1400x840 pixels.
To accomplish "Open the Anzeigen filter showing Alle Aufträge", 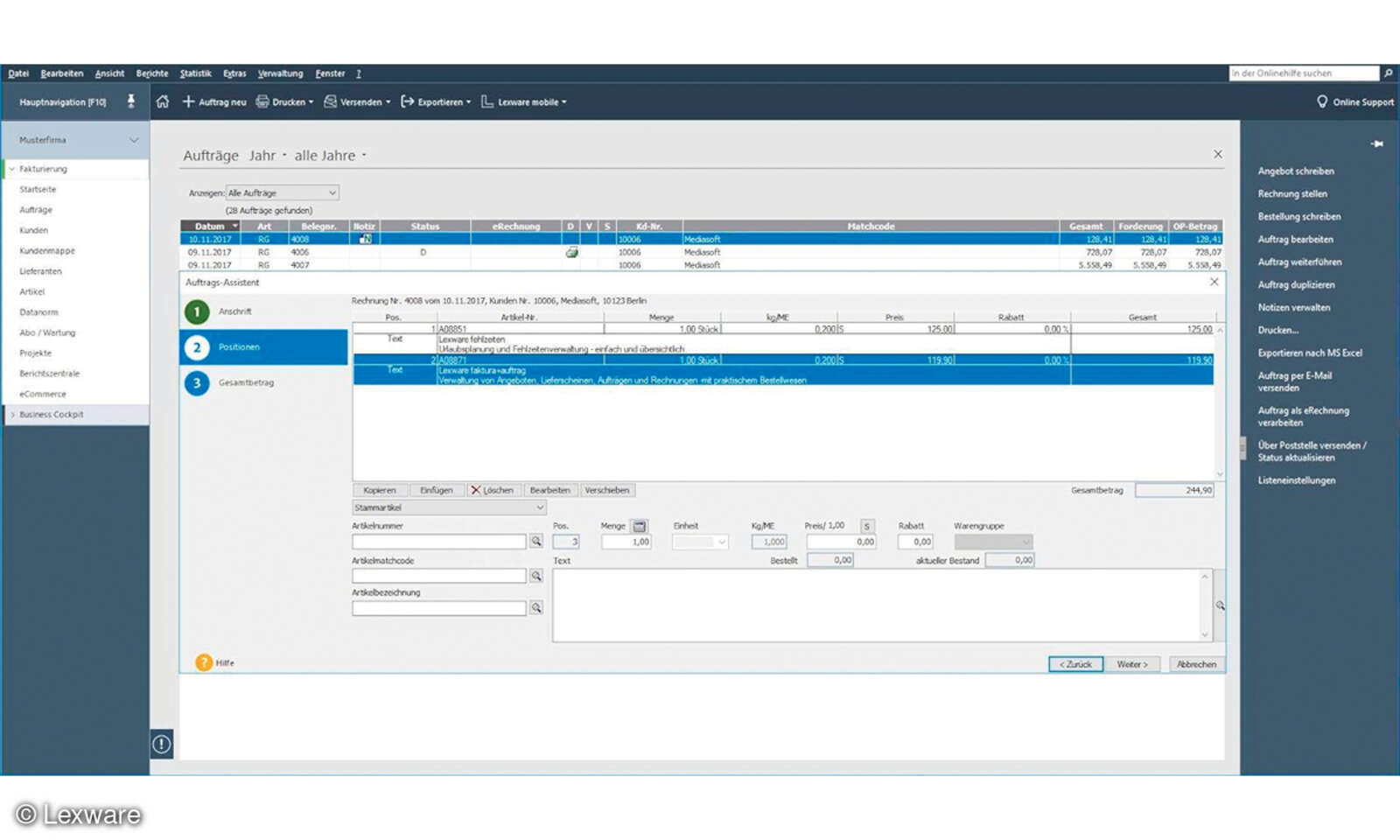I will tap(280, 192).
